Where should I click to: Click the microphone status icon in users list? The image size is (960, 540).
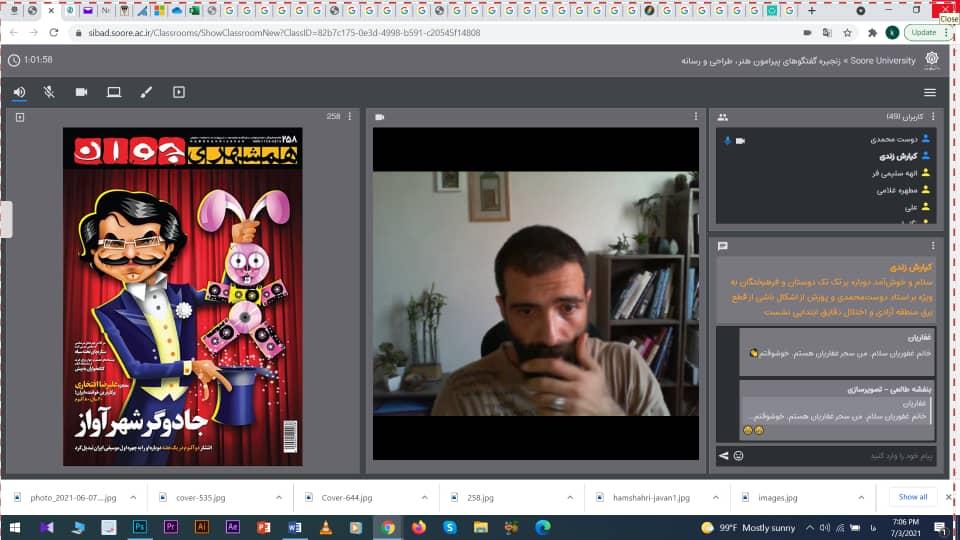point(727,141)
